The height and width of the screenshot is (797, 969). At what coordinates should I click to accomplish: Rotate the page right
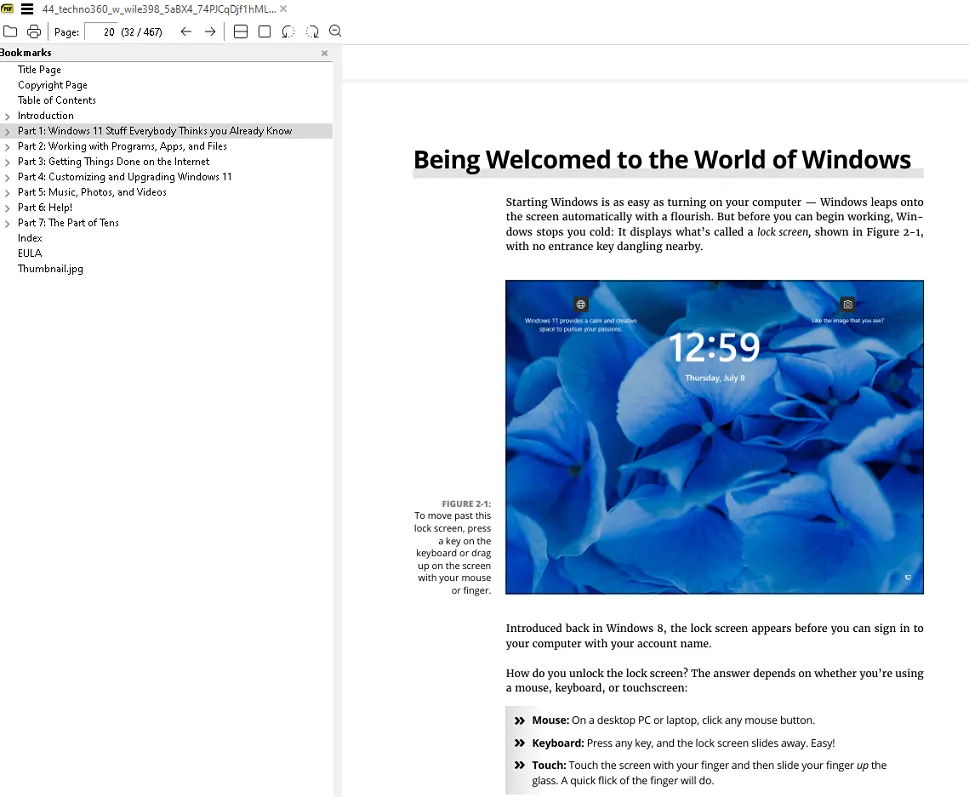312,32
